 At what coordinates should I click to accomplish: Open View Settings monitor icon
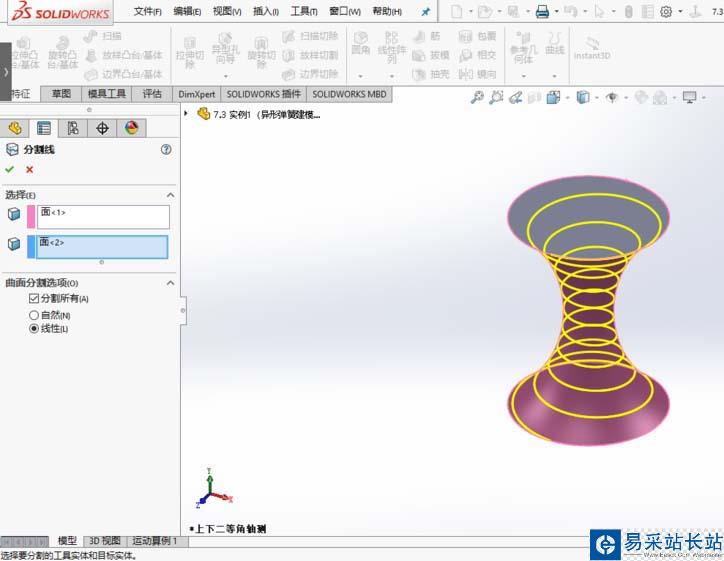click(x=689, y=97)
